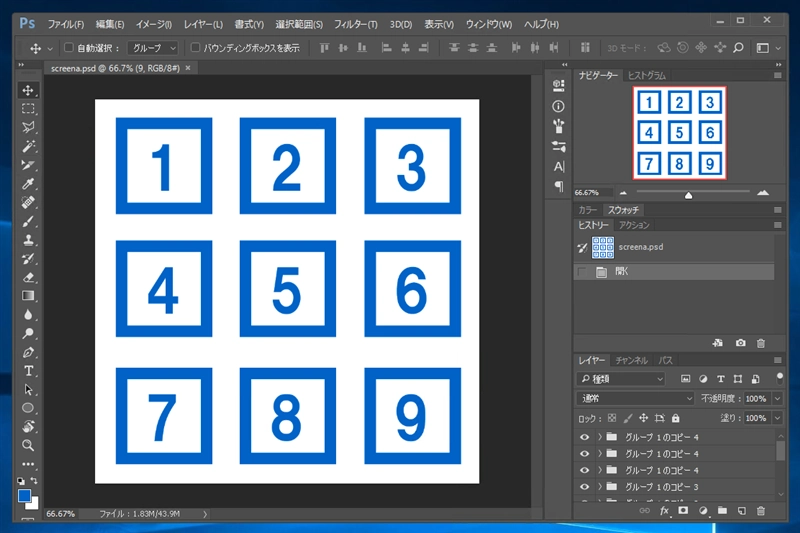
Task: Select the Magic Wand tool
Action: coord(28,146)
